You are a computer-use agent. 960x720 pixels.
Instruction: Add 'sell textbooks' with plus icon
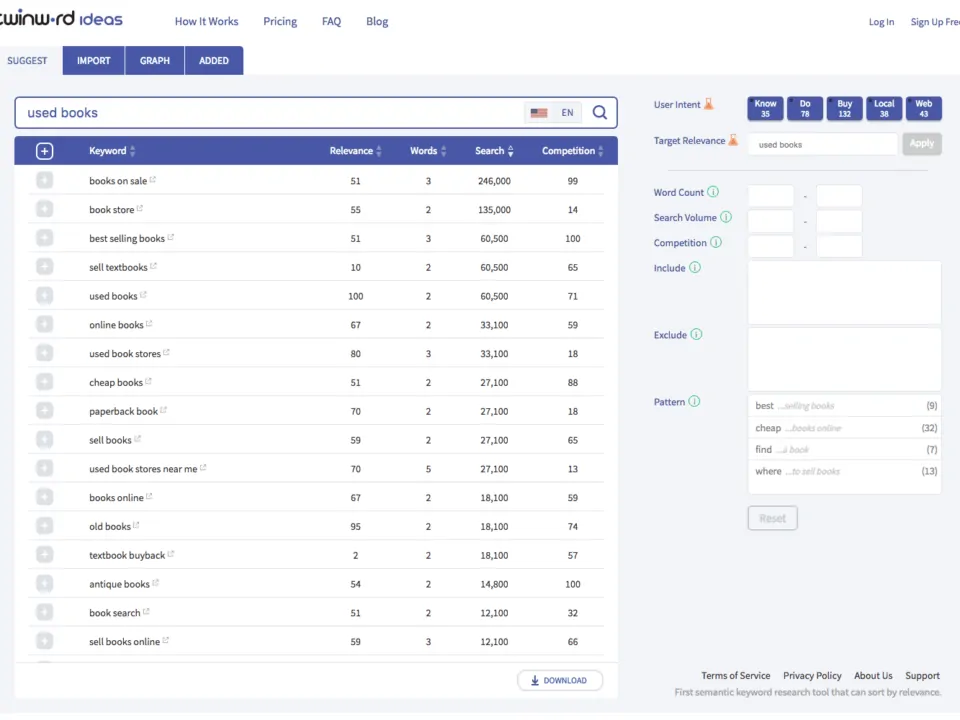click(x=44, y=267)
